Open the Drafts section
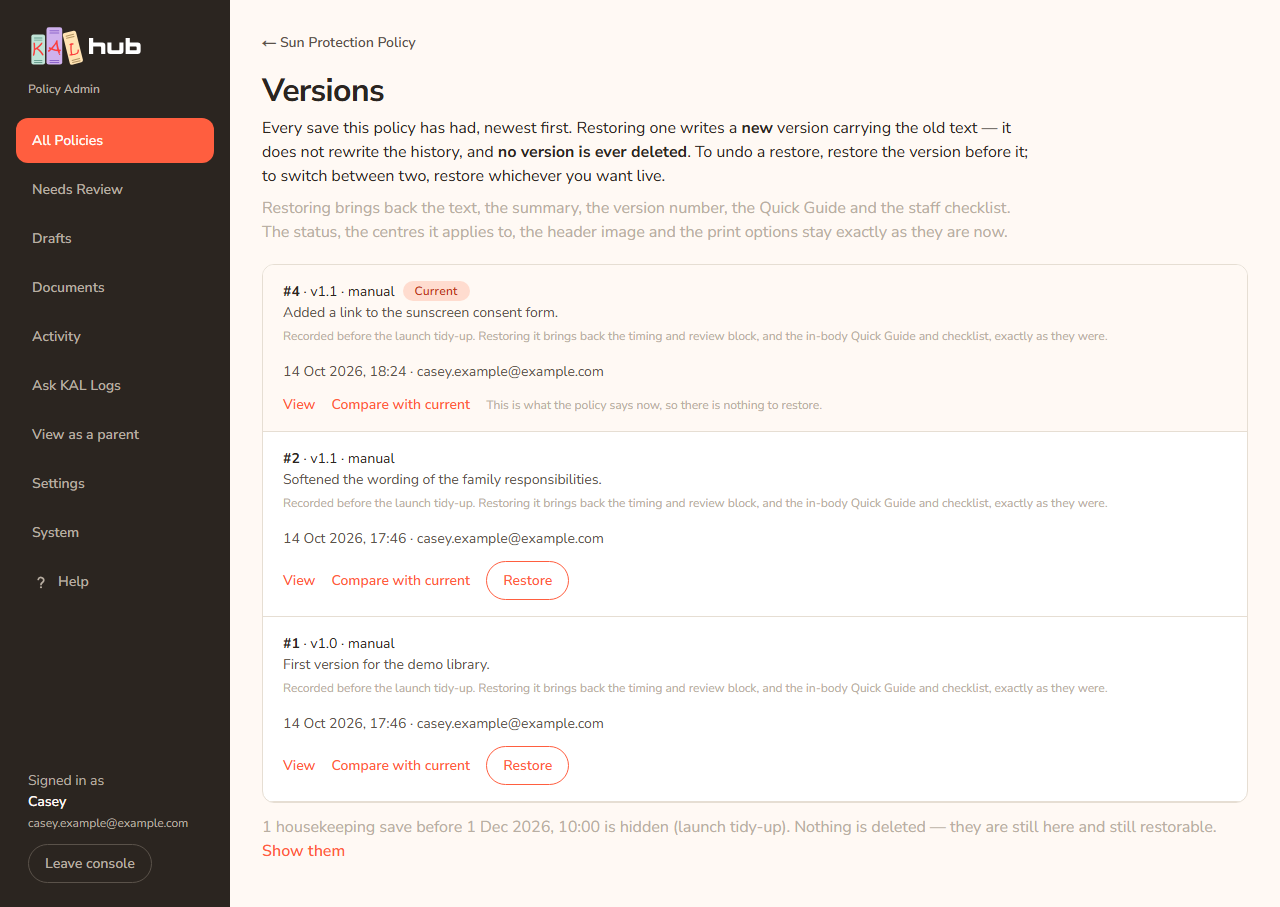Viewport: 1280px width, 907px height. 115,238
